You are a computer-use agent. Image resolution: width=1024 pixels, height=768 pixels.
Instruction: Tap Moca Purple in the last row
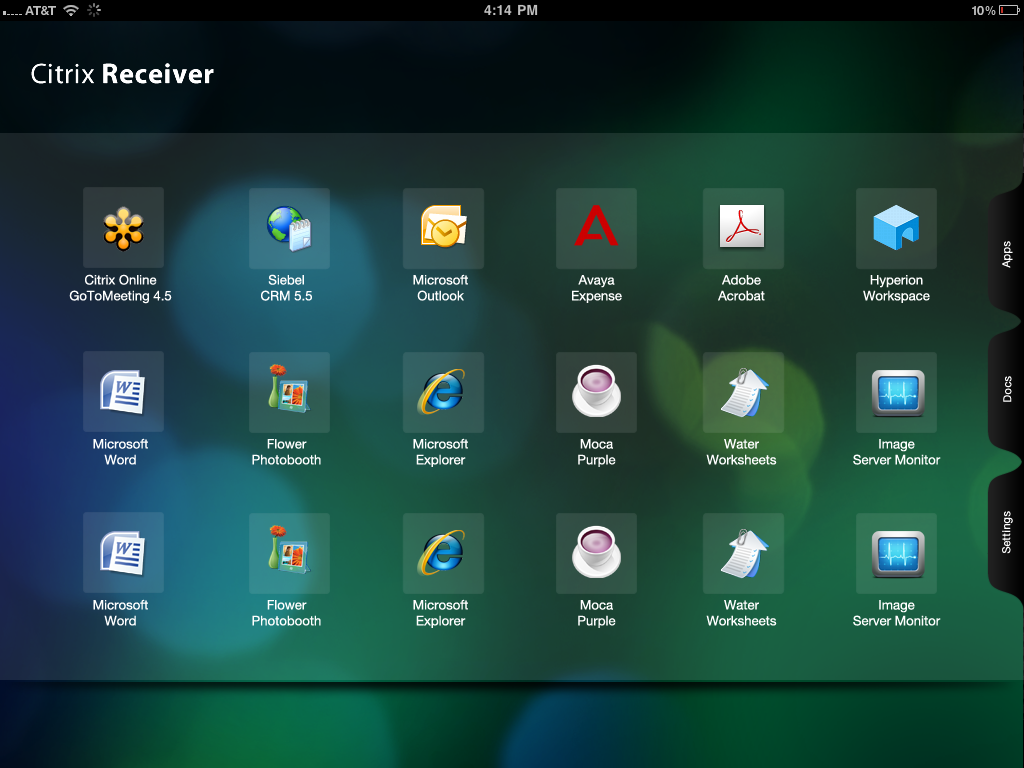pos(596,552)
